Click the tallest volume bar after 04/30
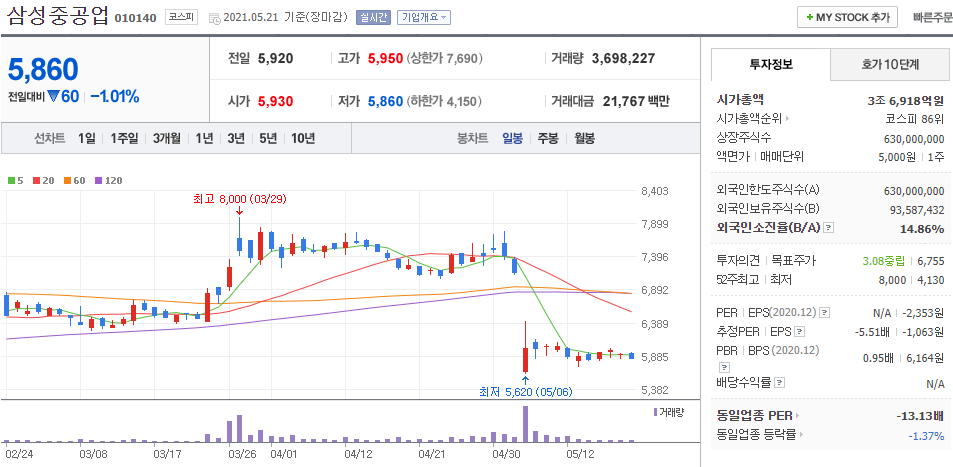 (525, 424)
